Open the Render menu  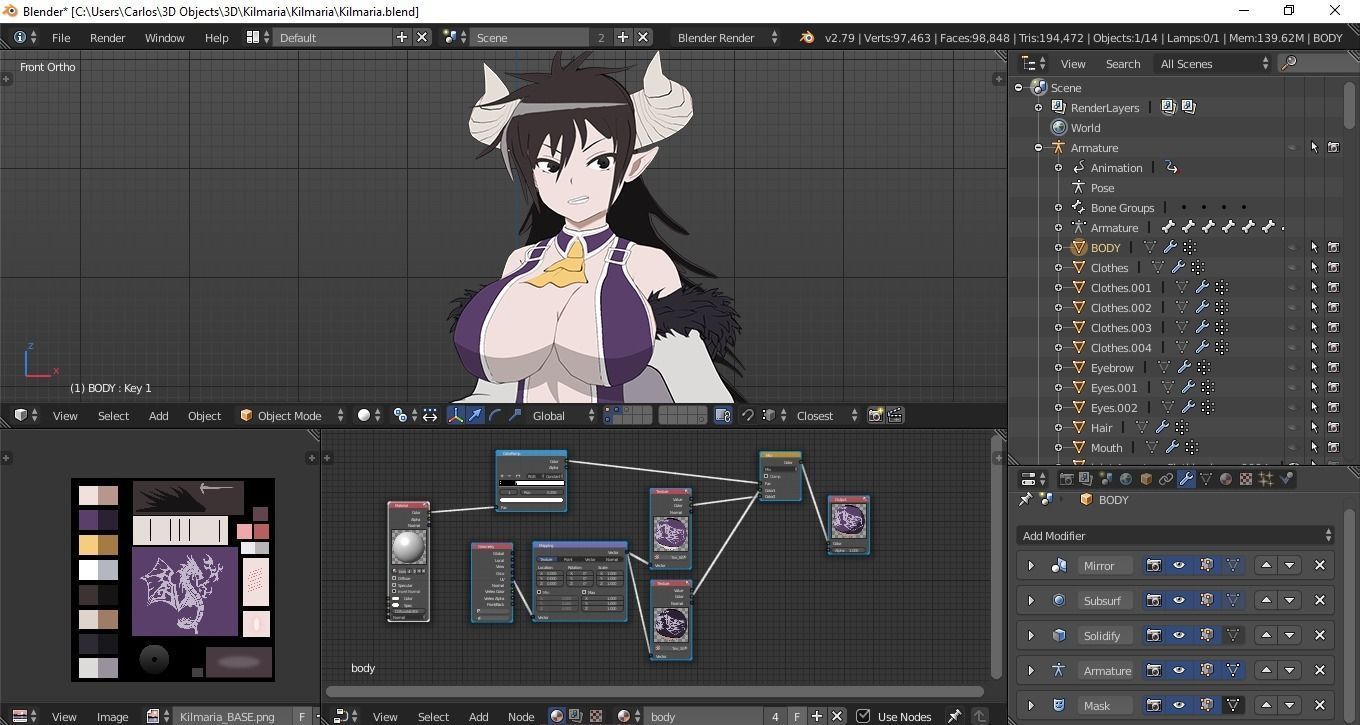108,38
